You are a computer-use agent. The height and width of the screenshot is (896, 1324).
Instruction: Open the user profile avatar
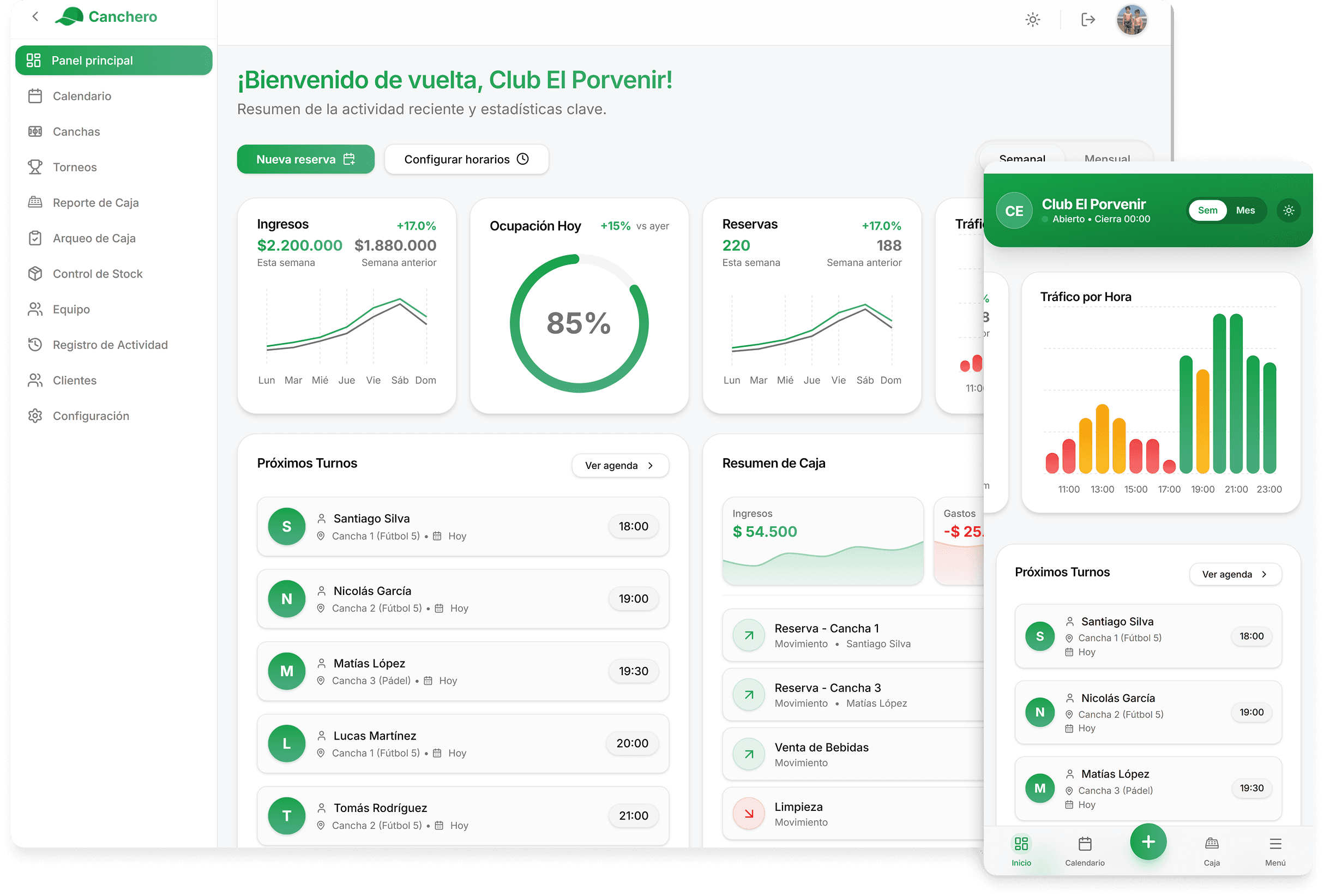pos(1131,20)
